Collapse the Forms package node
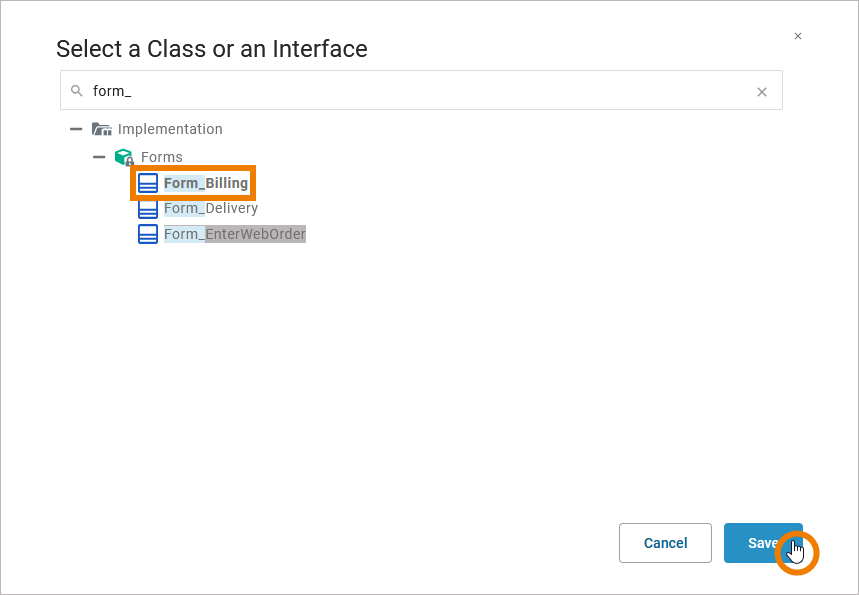This screenshot has height=595, width=859. tap(99, 157)
